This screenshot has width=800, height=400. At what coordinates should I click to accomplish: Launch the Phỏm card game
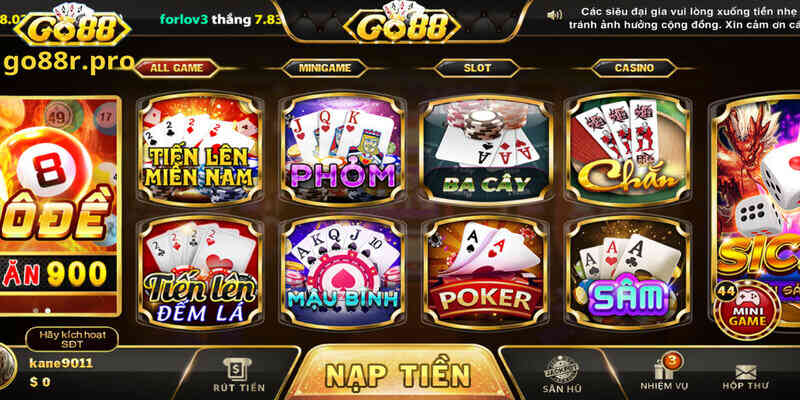coord(342,149)
